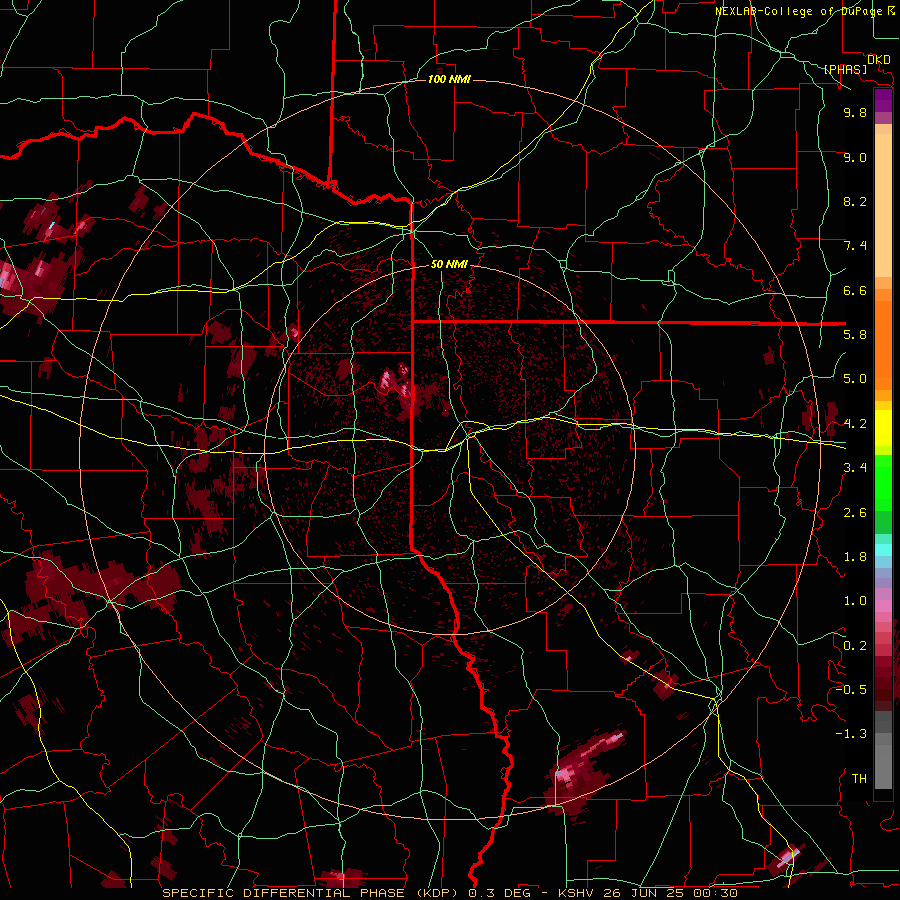Select the 9.8 value on the scale
900x900 pixels.
point(855,112)
